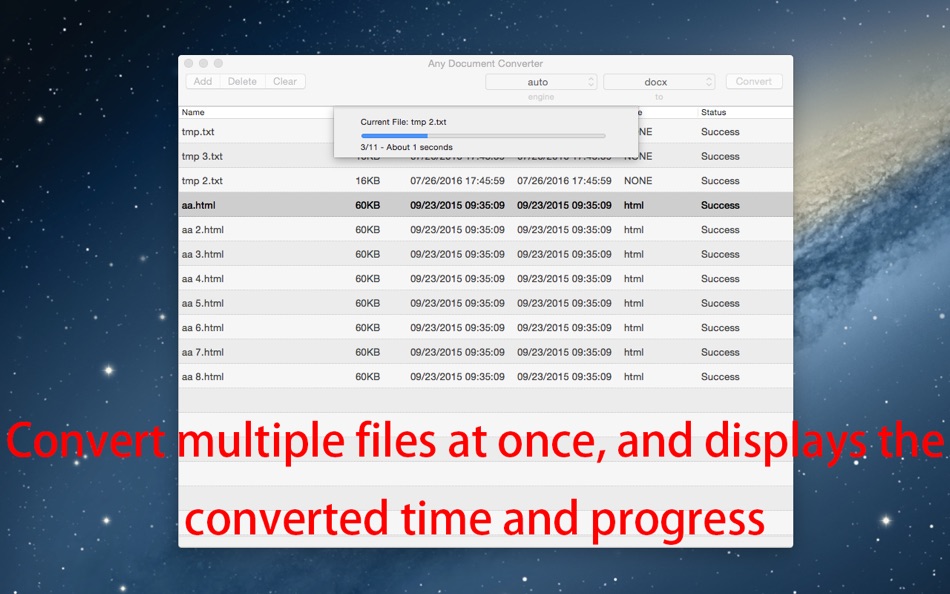Screen dimensions: 950x594
Task: Select the aa 4.html file row
Action: (485, 279)
